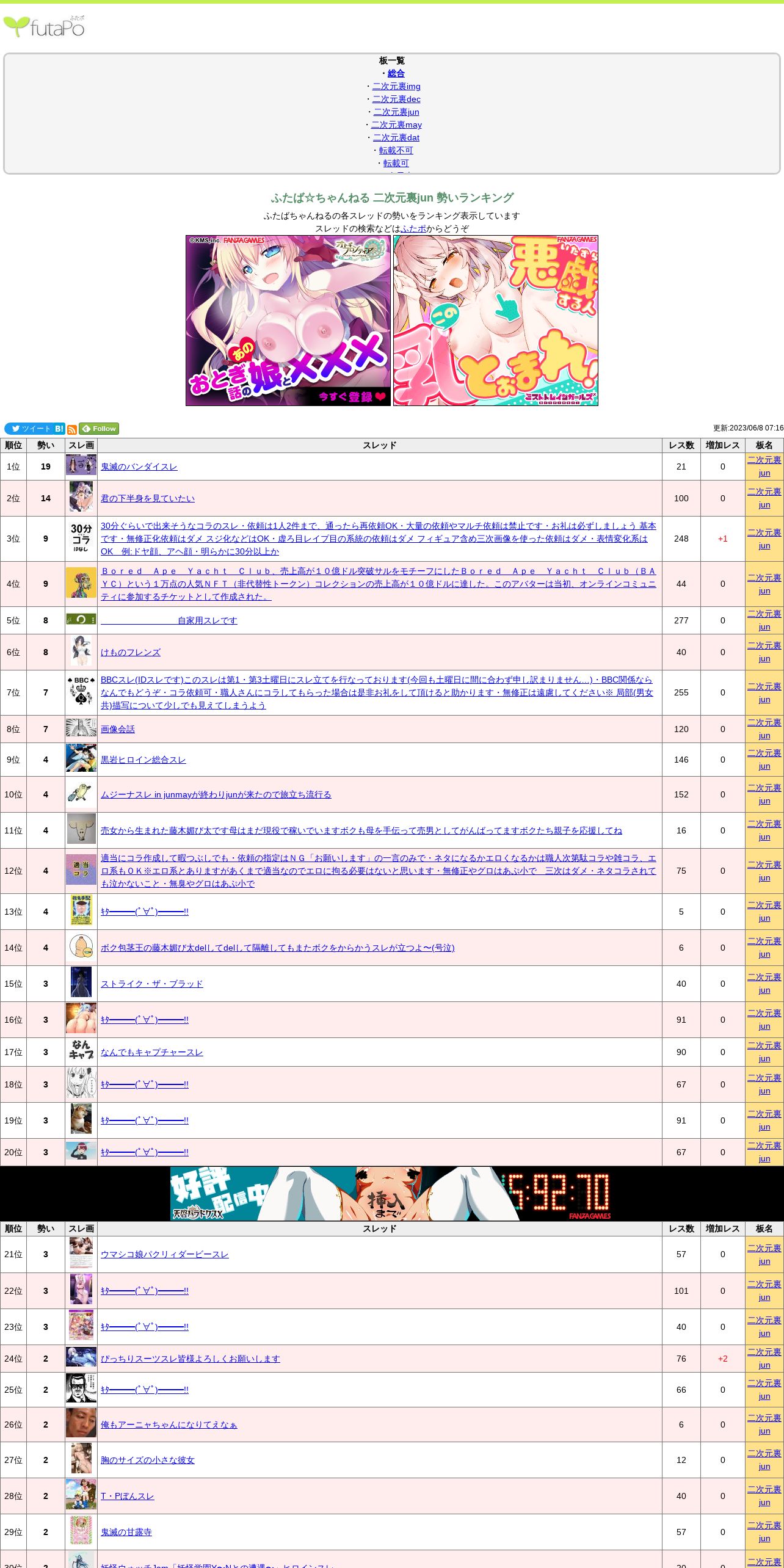Click the Twitter tweet button
Screen dimensions: 784x1568
point(29,429)
